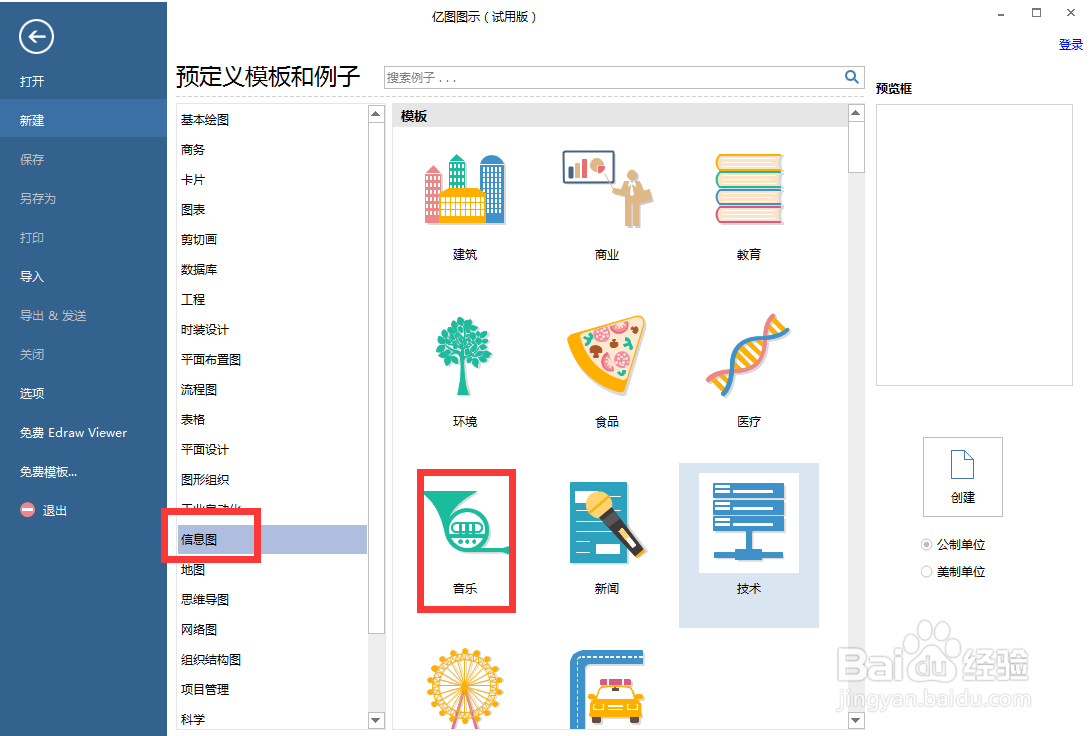Click the 另存为 menu item

click(x=38, y=198)
